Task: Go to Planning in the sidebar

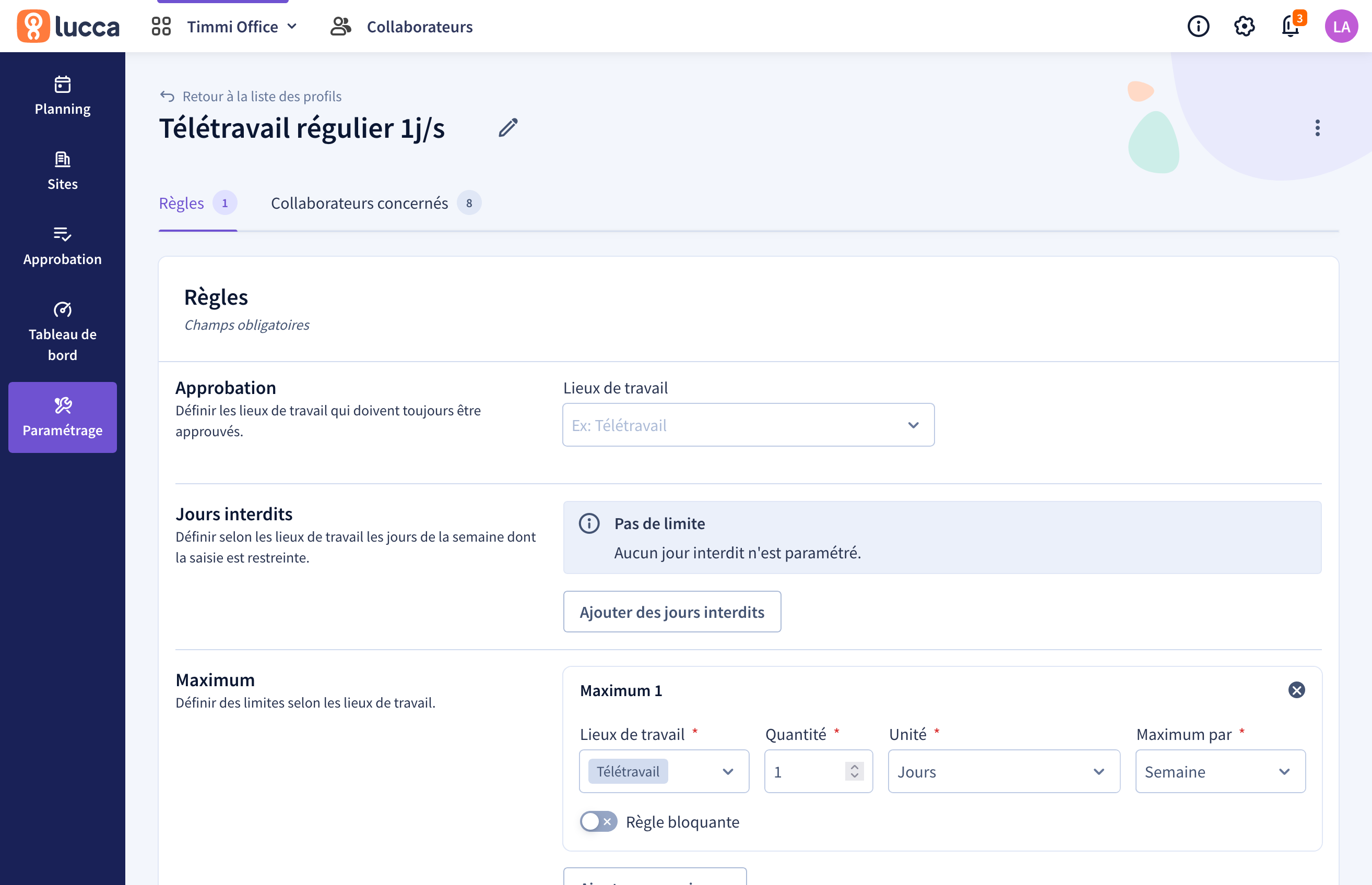Action: 63,96
